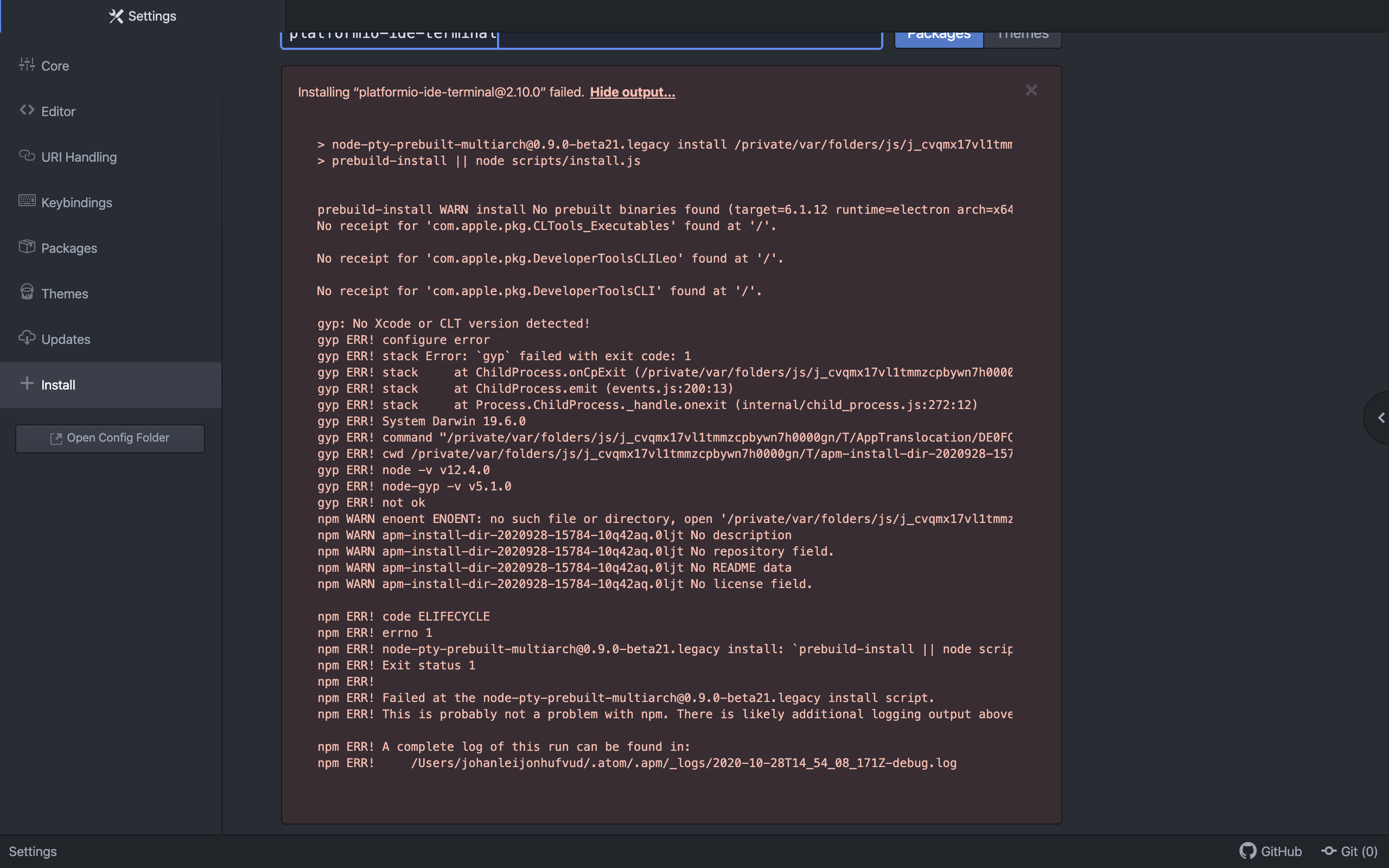Viewport: 1389px width, 868px height.
Task: Click 'gyp: No Xcode or CLT version detected!' line
Action: pyautogui.click(x=454, y=323)
